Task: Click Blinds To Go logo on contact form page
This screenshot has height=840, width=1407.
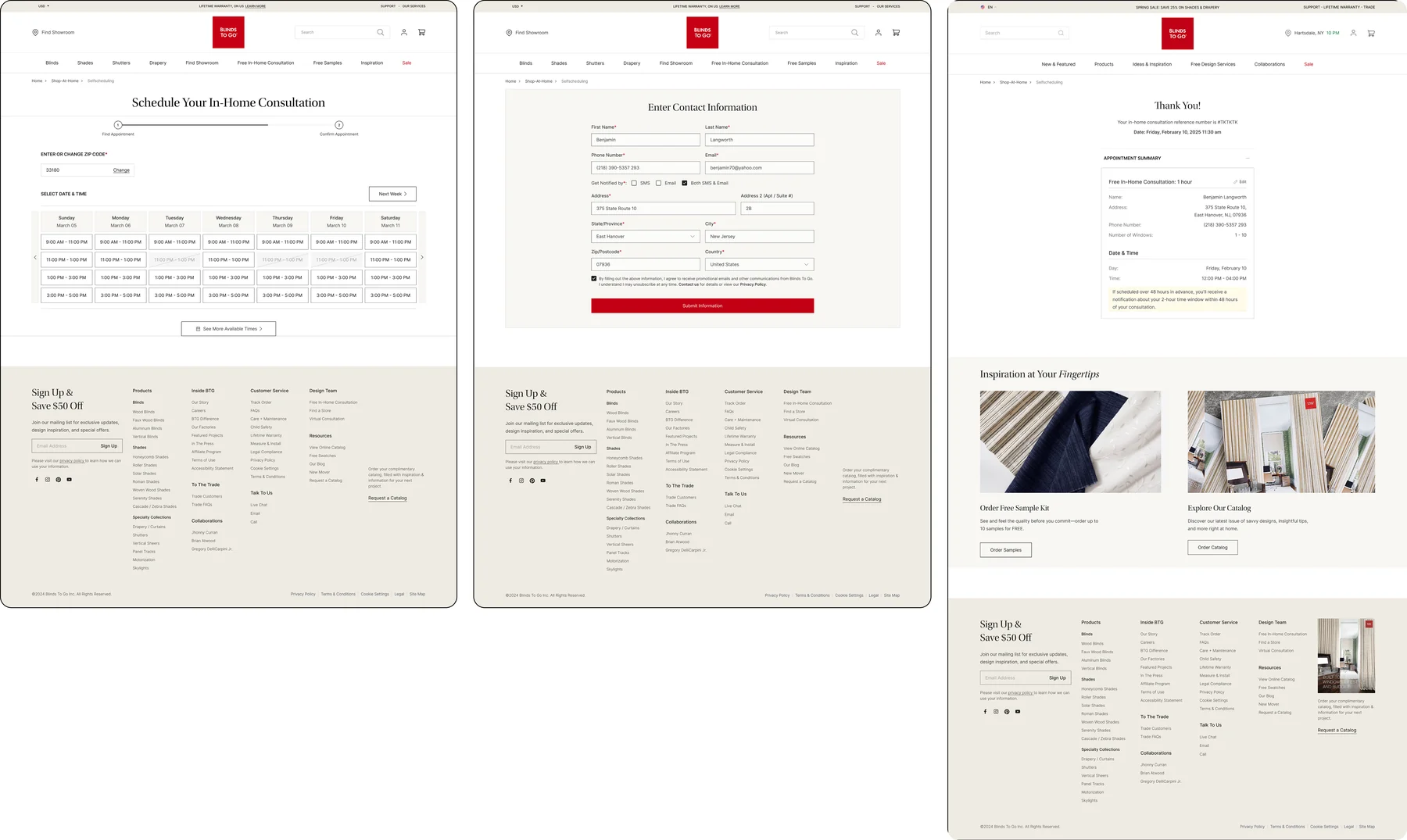Action: pos(702,33)
